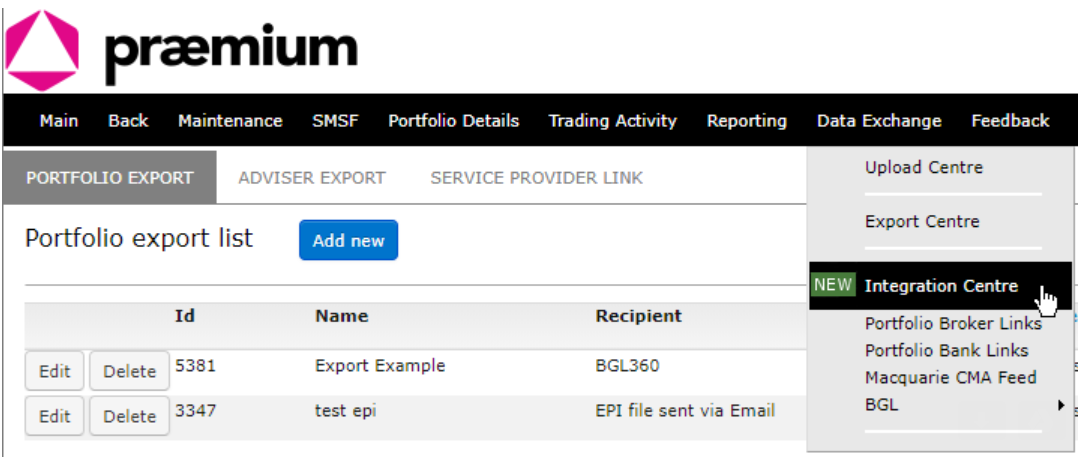Open the Maintenance menu
Screen dimensions: 1083x461
point(230,121)
